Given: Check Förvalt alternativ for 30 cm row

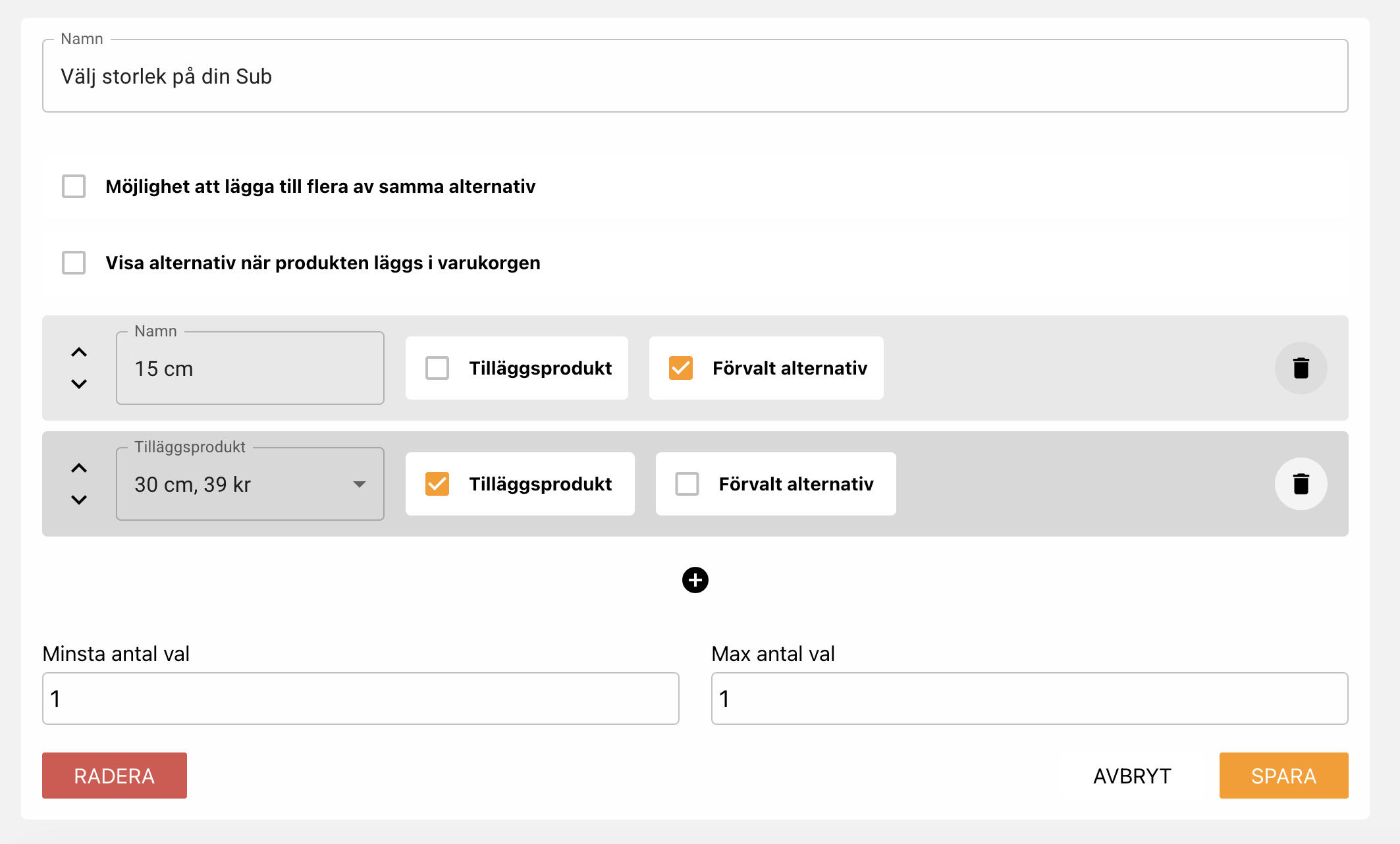Looking at the screenshot, I should point(687,484).
